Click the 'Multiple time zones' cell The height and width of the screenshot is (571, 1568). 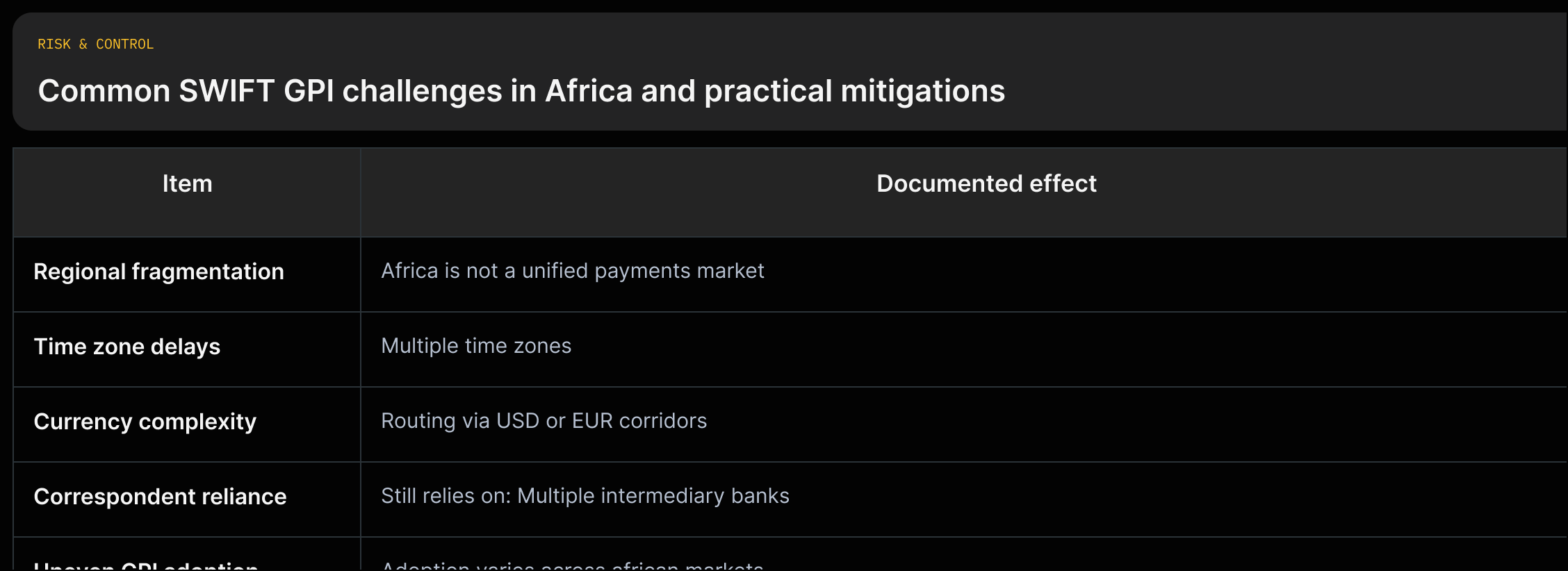pyautogui.click(x=476, y=346)
